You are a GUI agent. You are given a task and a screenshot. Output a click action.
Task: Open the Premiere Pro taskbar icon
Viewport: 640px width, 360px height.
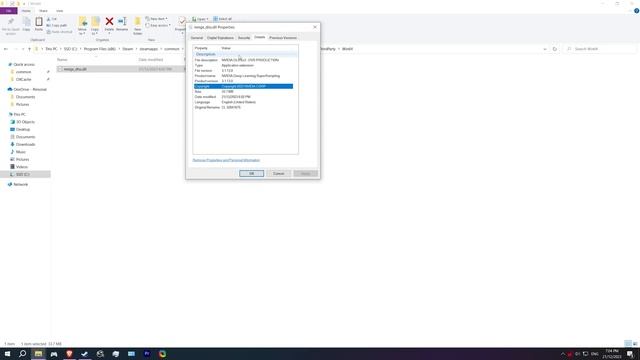(147, 354)
